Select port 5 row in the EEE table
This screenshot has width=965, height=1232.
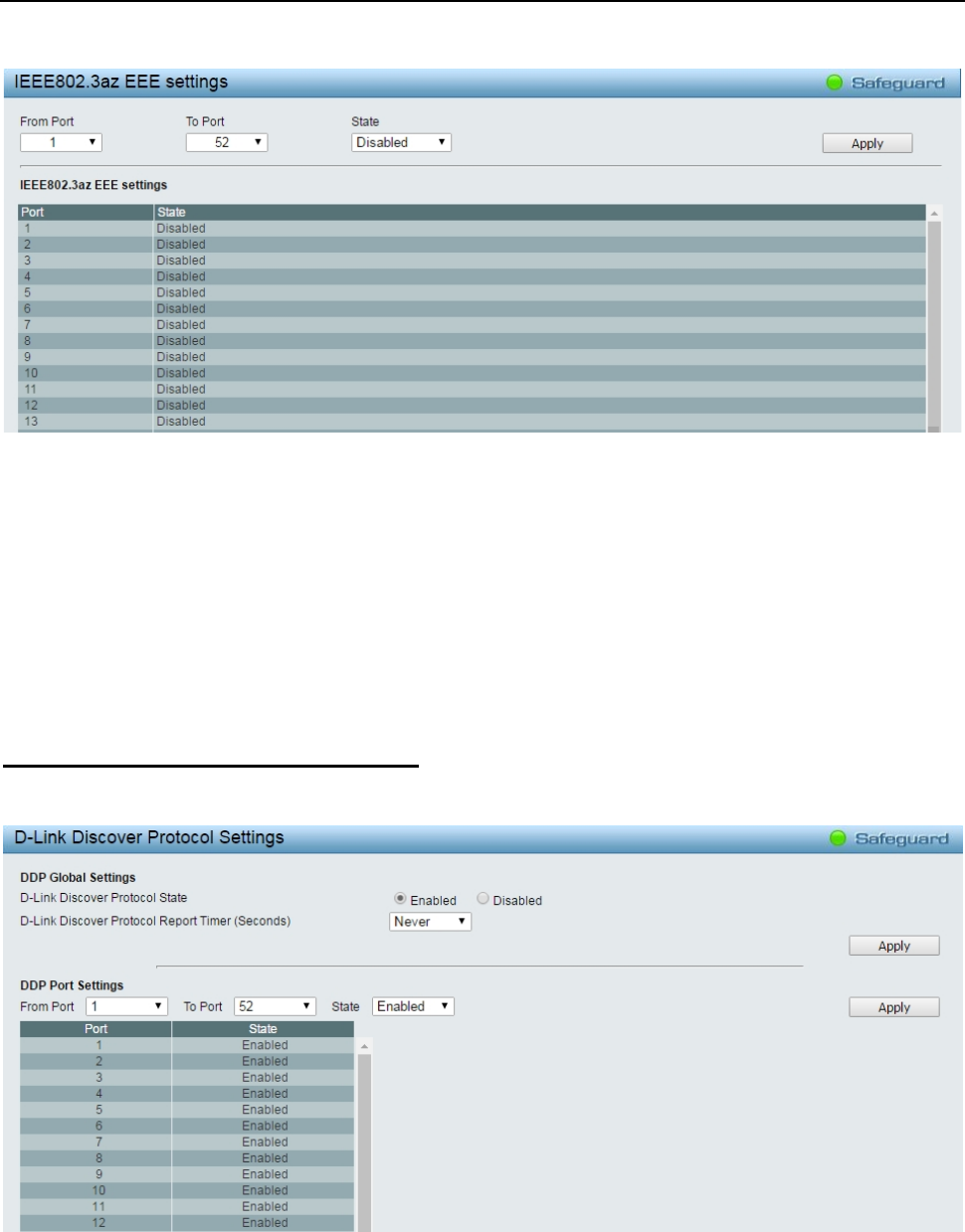coord(473,292)
